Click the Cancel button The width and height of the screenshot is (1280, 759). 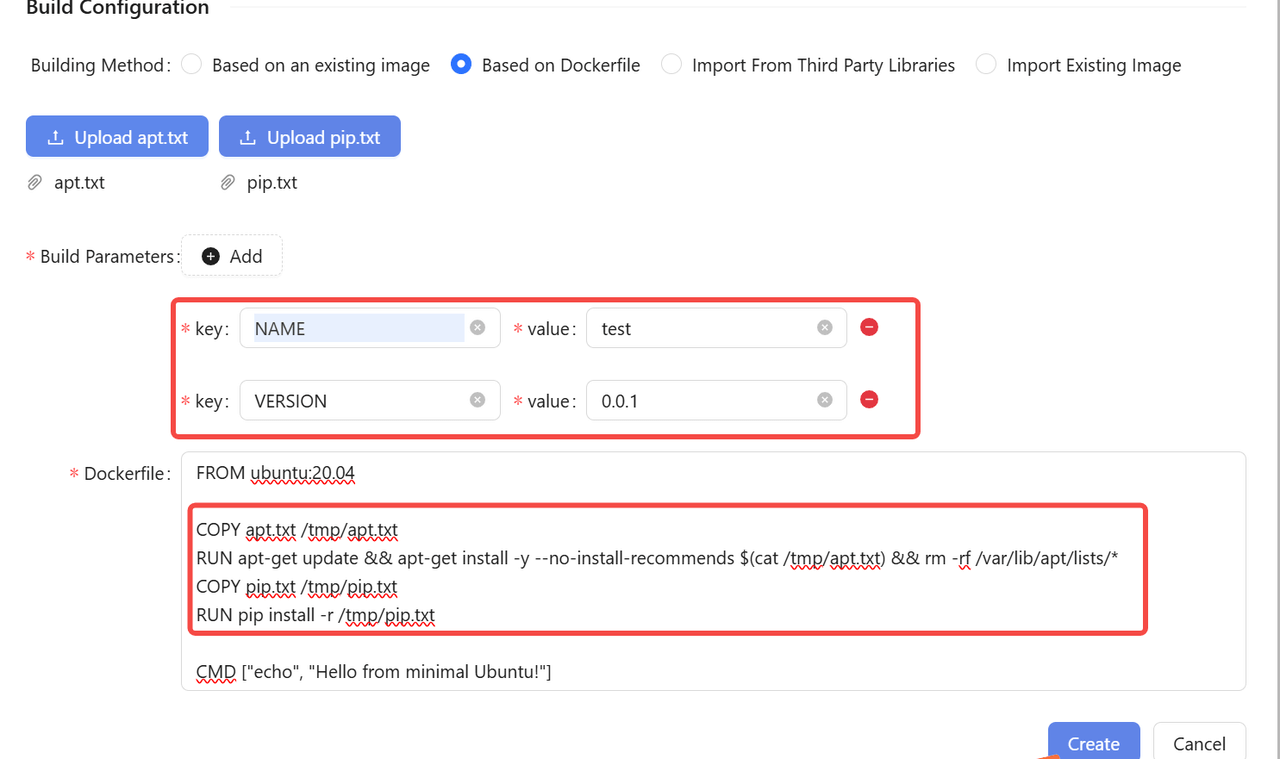pos(1199,742)
